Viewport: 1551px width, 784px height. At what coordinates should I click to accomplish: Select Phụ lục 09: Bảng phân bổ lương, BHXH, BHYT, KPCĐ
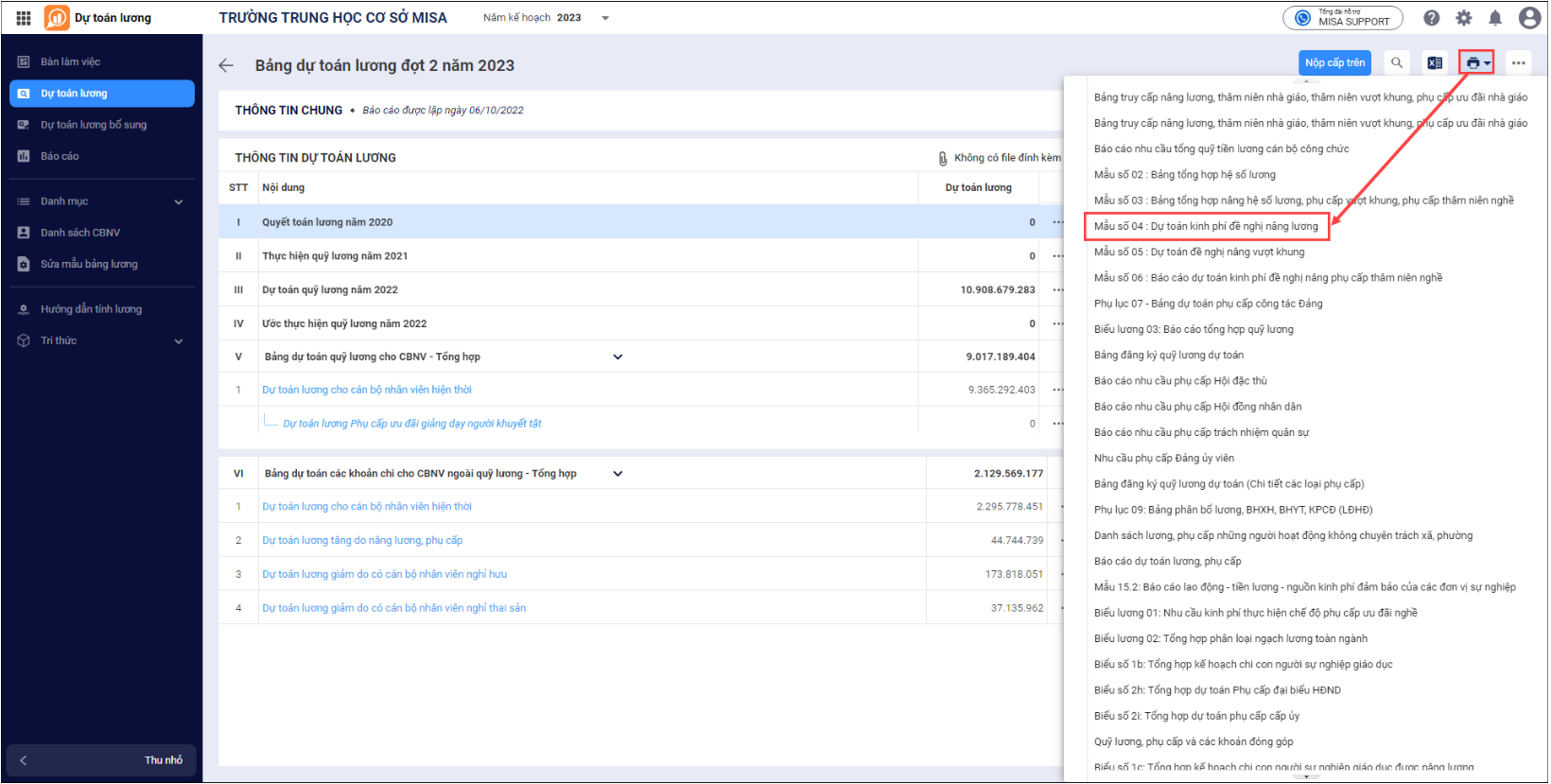pyautogui.click(x=1233, y=511)
